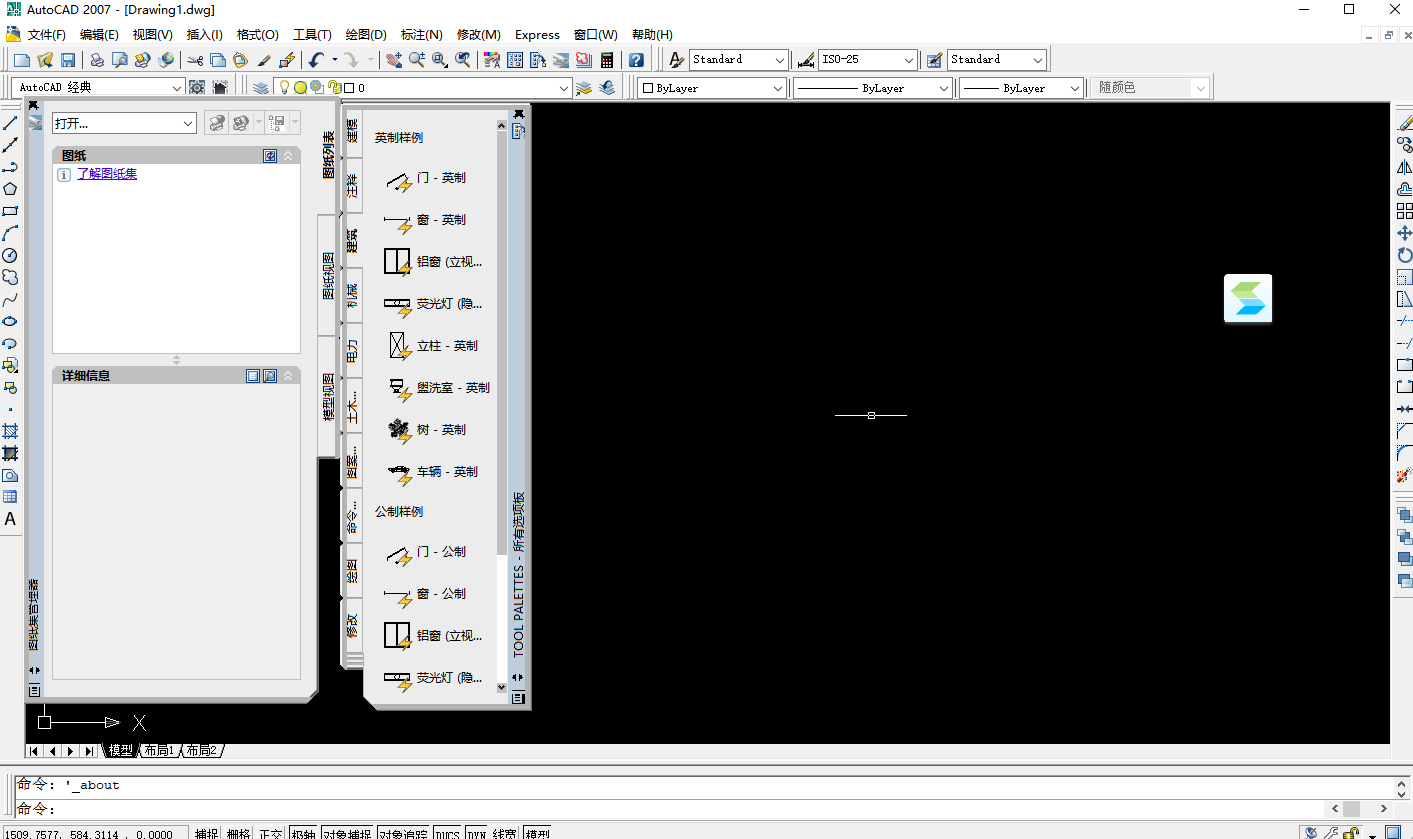Open the QuickCalc calculator icon
Viewport: 1413px width, 839px height.
pyautogui.click(x=607, y=60)
